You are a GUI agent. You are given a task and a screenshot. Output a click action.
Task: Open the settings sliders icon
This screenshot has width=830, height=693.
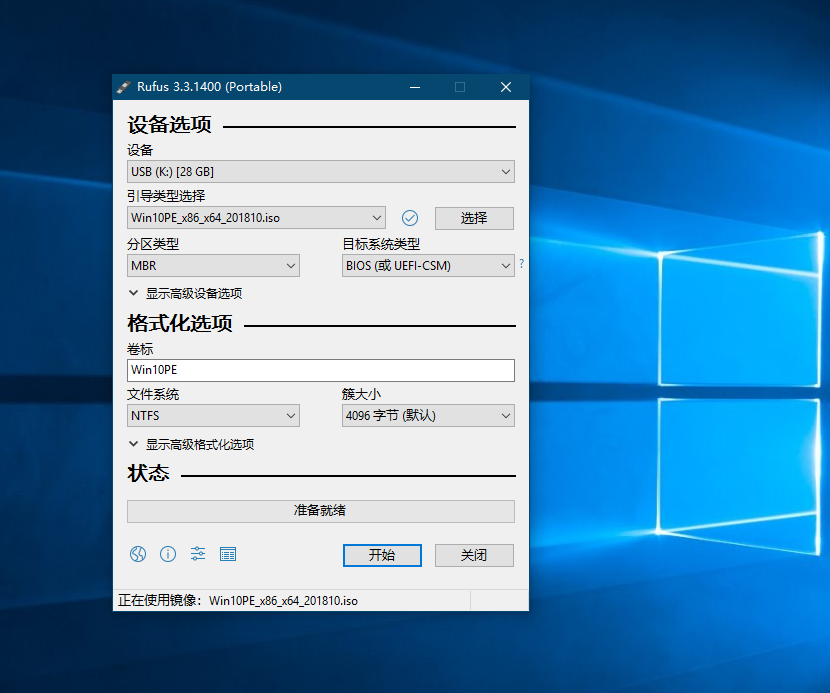point(198,554)
